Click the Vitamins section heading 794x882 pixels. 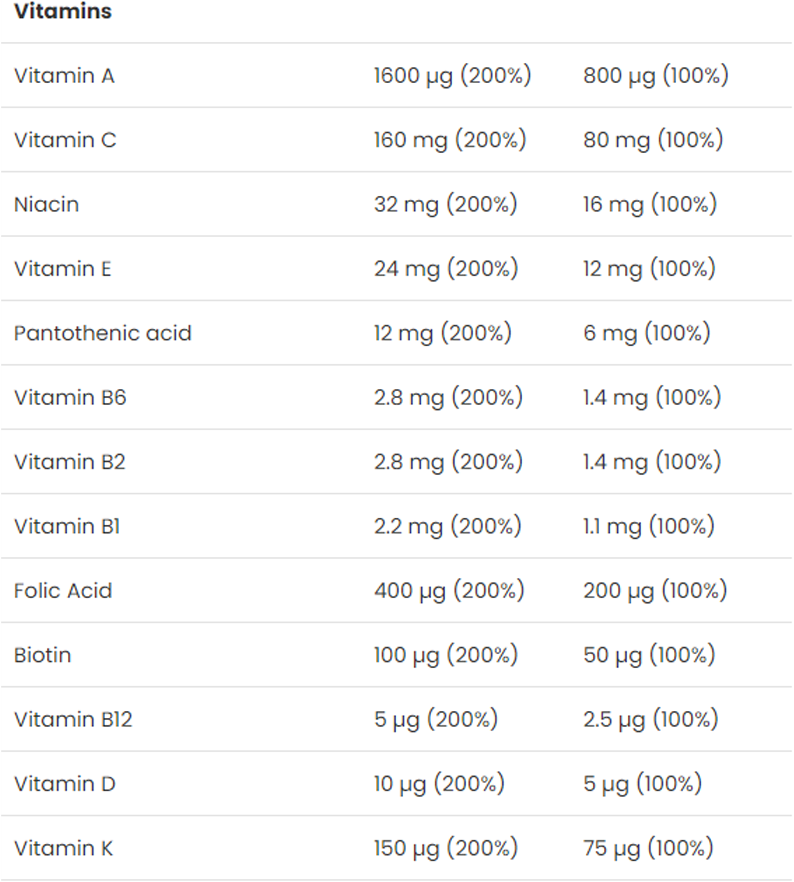pyautogui.click(x=63, y=12)
